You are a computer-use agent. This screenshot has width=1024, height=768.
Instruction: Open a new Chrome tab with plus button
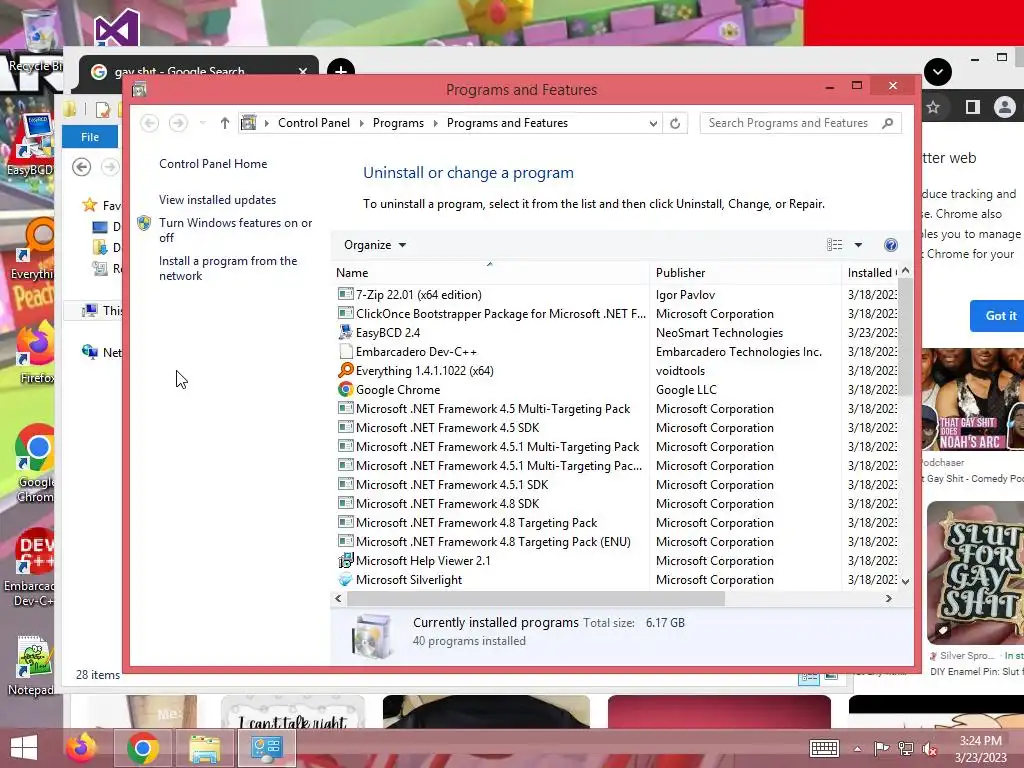click(340, 71)
